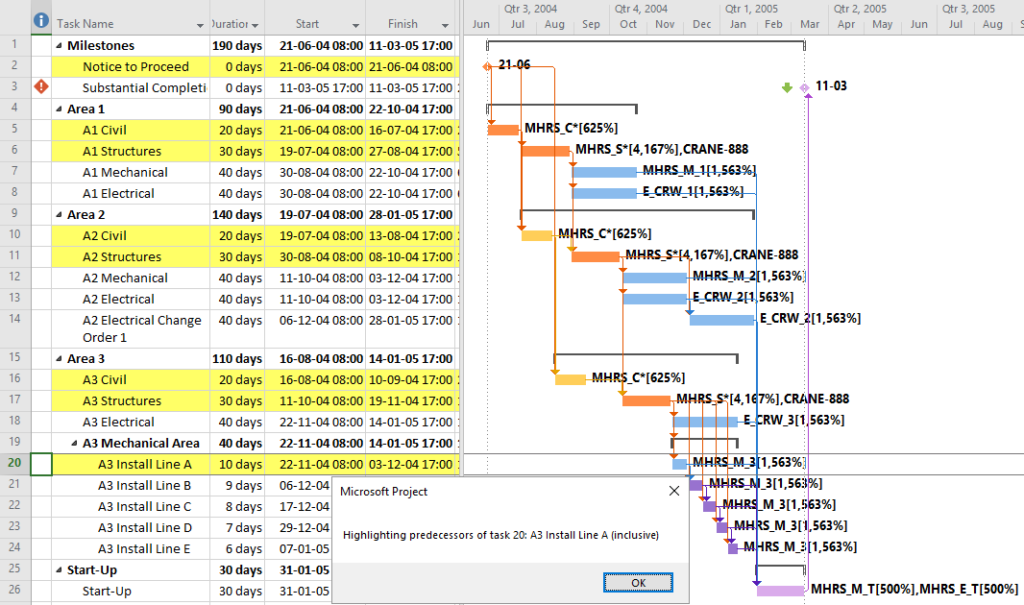Image resolution: width=1024 pixels, height=605 pixels.
Task: Click the red constraint indicator beside Substantial Completion
Action: point(39,86)
